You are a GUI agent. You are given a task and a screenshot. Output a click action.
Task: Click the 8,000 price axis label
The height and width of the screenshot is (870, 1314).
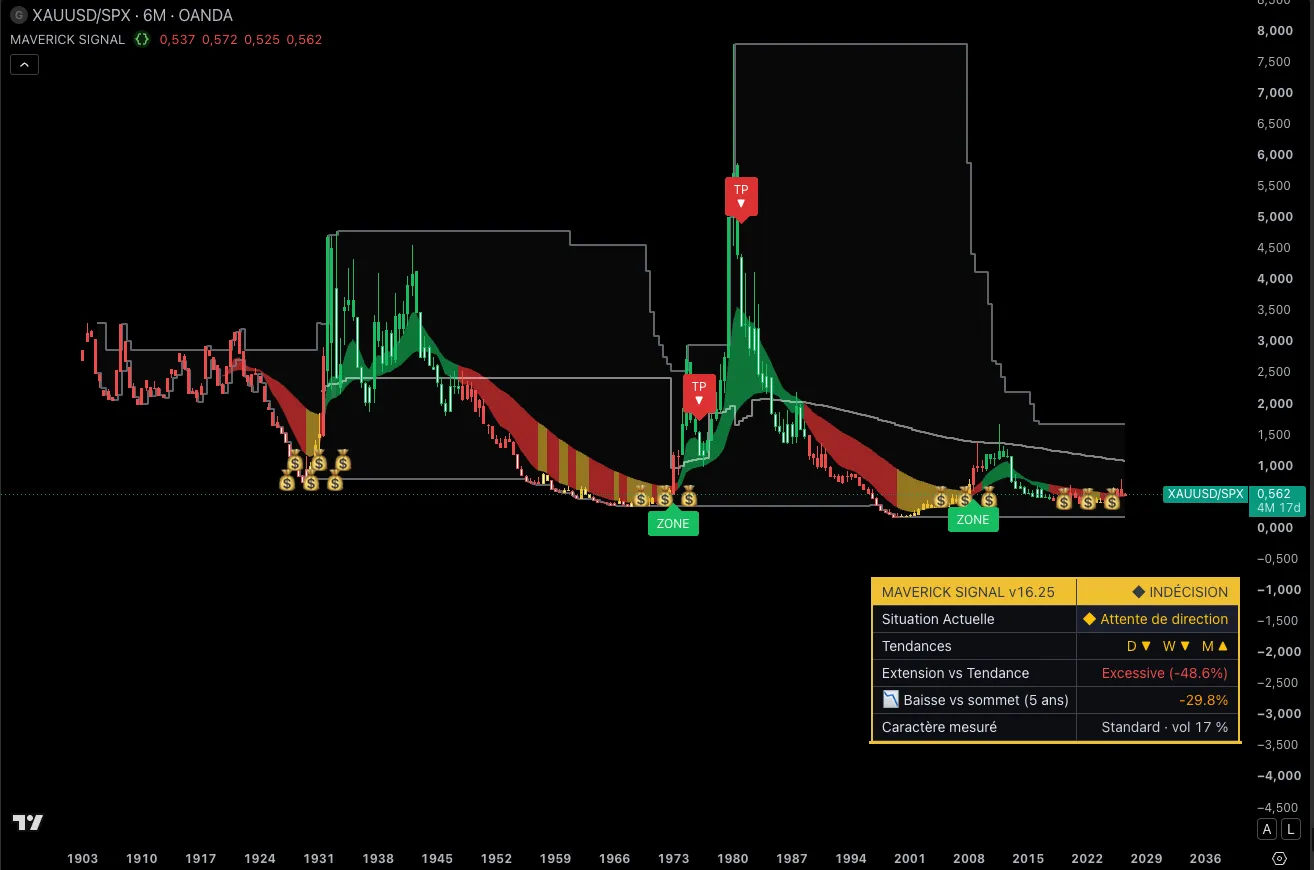[1274, 30]
